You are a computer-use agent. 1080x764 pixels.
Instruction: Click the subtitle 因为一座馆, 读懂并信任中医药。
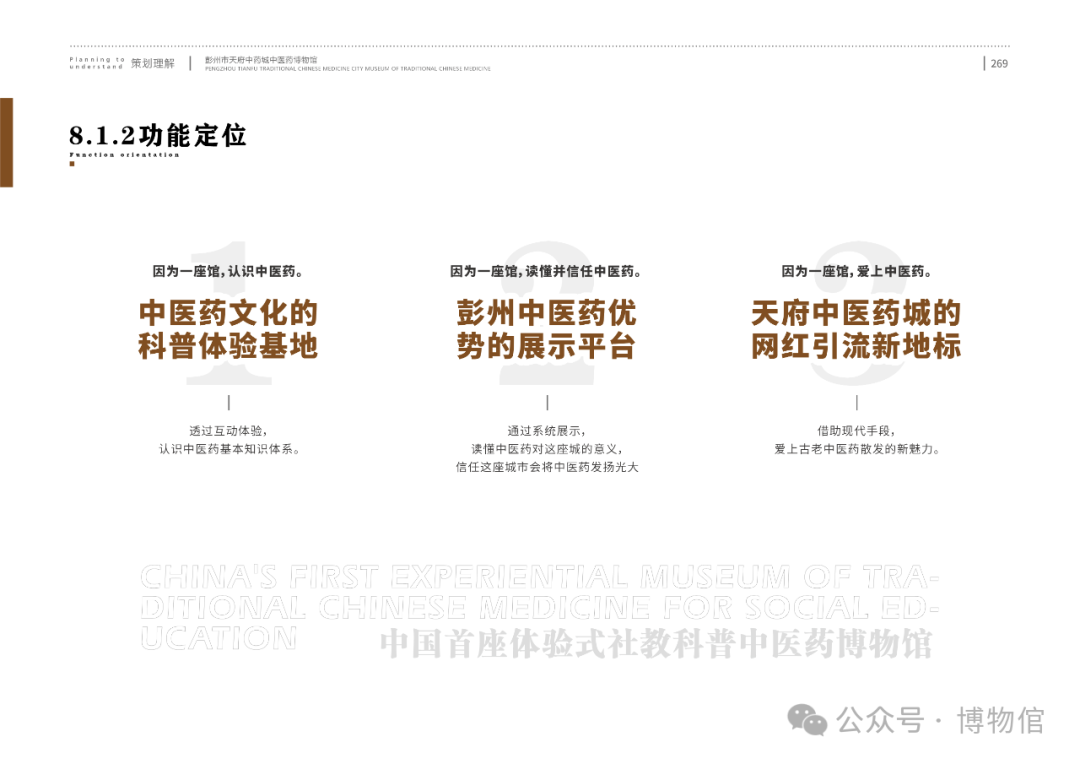546,271
